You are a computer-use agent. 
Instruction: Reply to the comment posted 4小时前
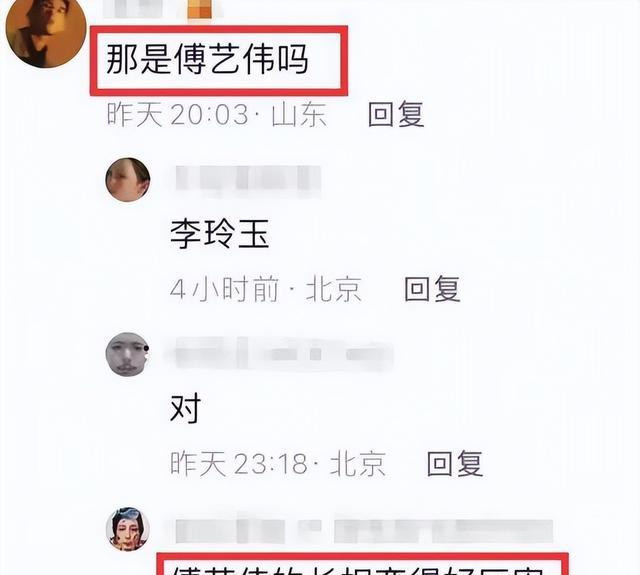432,289
